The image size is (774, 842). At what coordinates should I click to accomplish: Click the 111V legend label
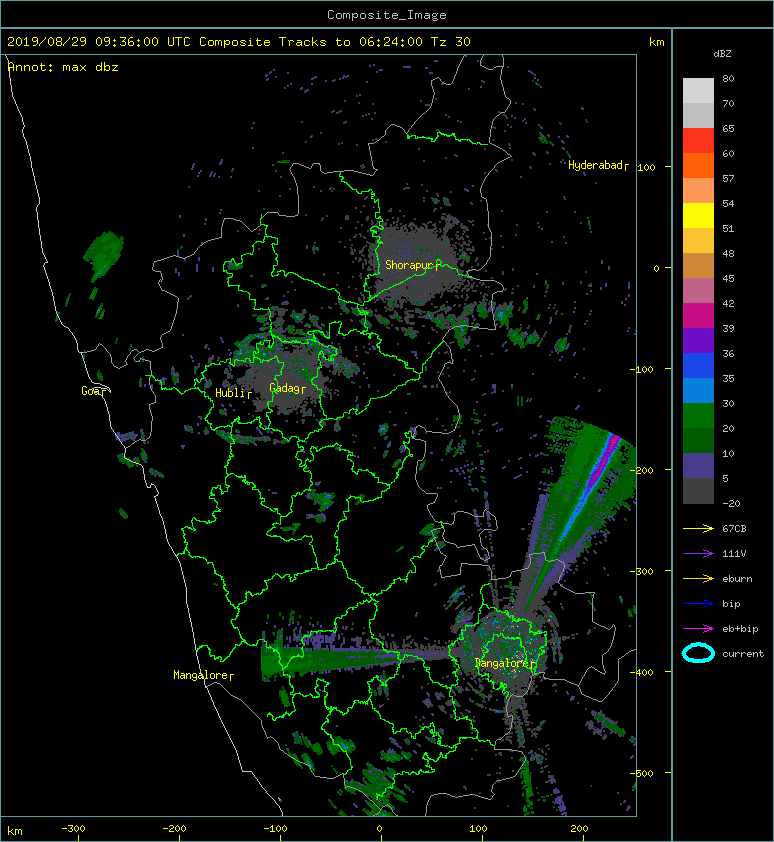click(734, 554)
